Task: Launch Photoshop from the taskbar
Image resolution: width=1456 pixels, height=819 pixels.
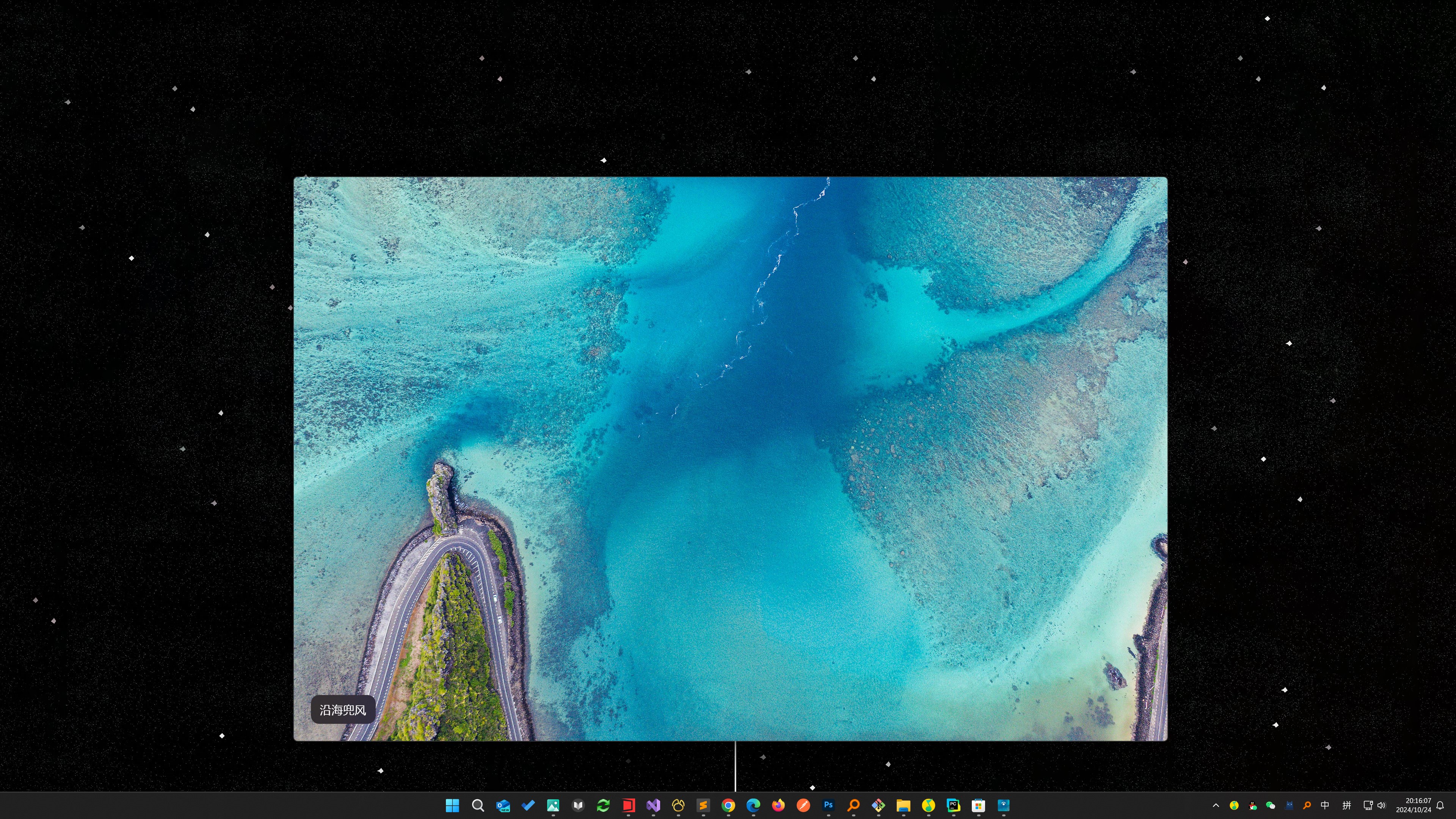Action: pos(828,805)
